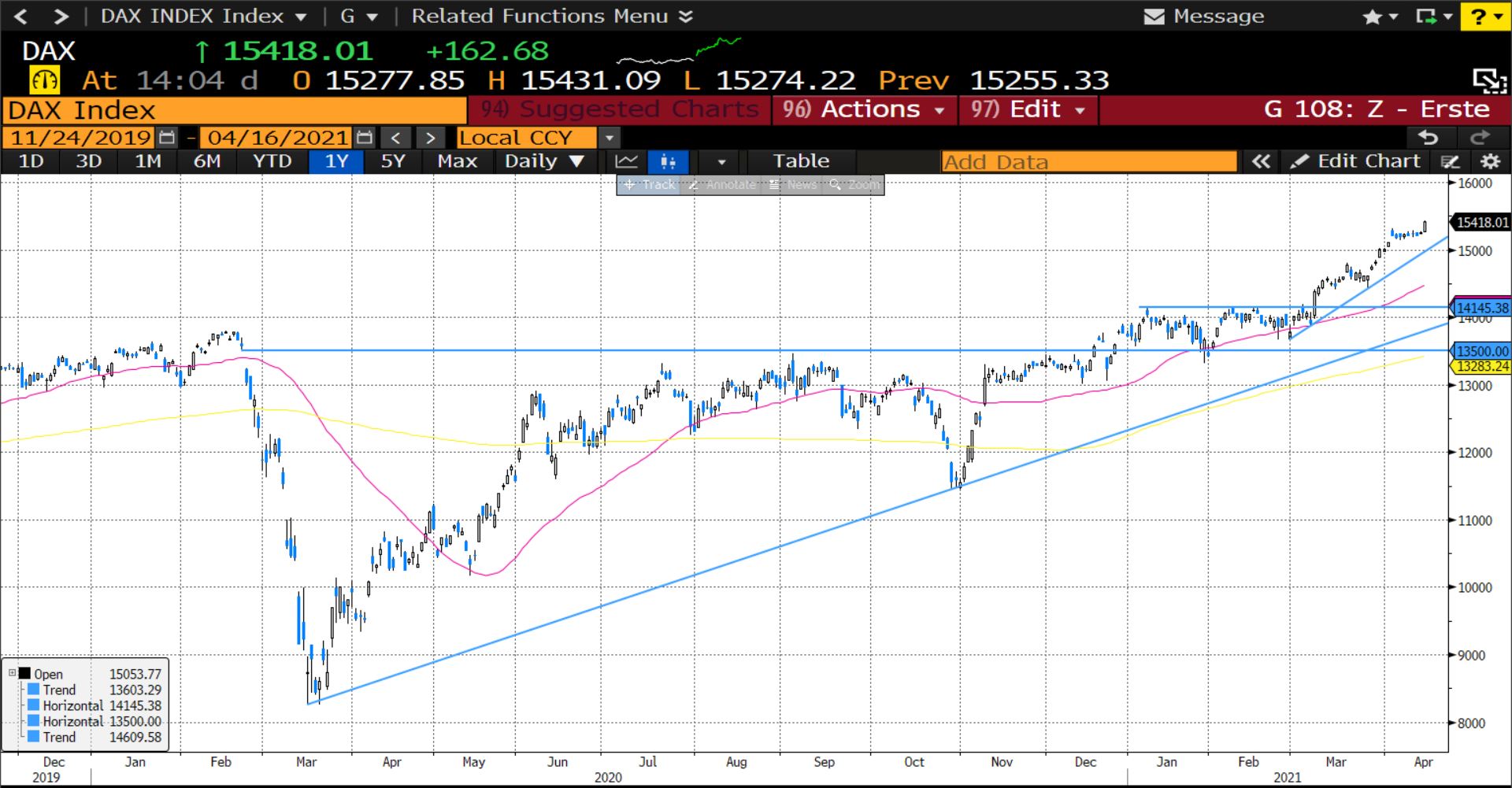Toggle the News overlay

792,185
